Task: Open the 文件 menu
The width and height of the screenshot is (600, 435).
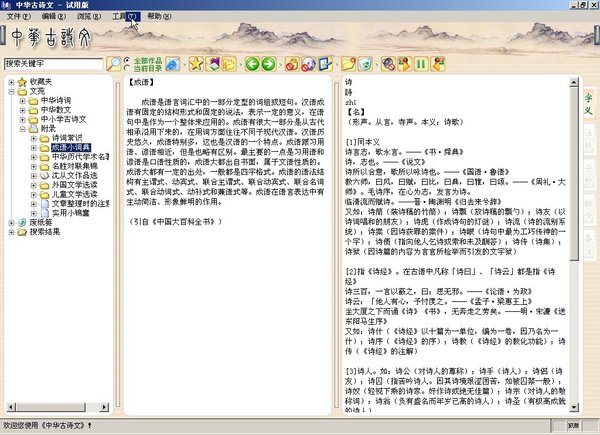Action: [x=17, y=17]
